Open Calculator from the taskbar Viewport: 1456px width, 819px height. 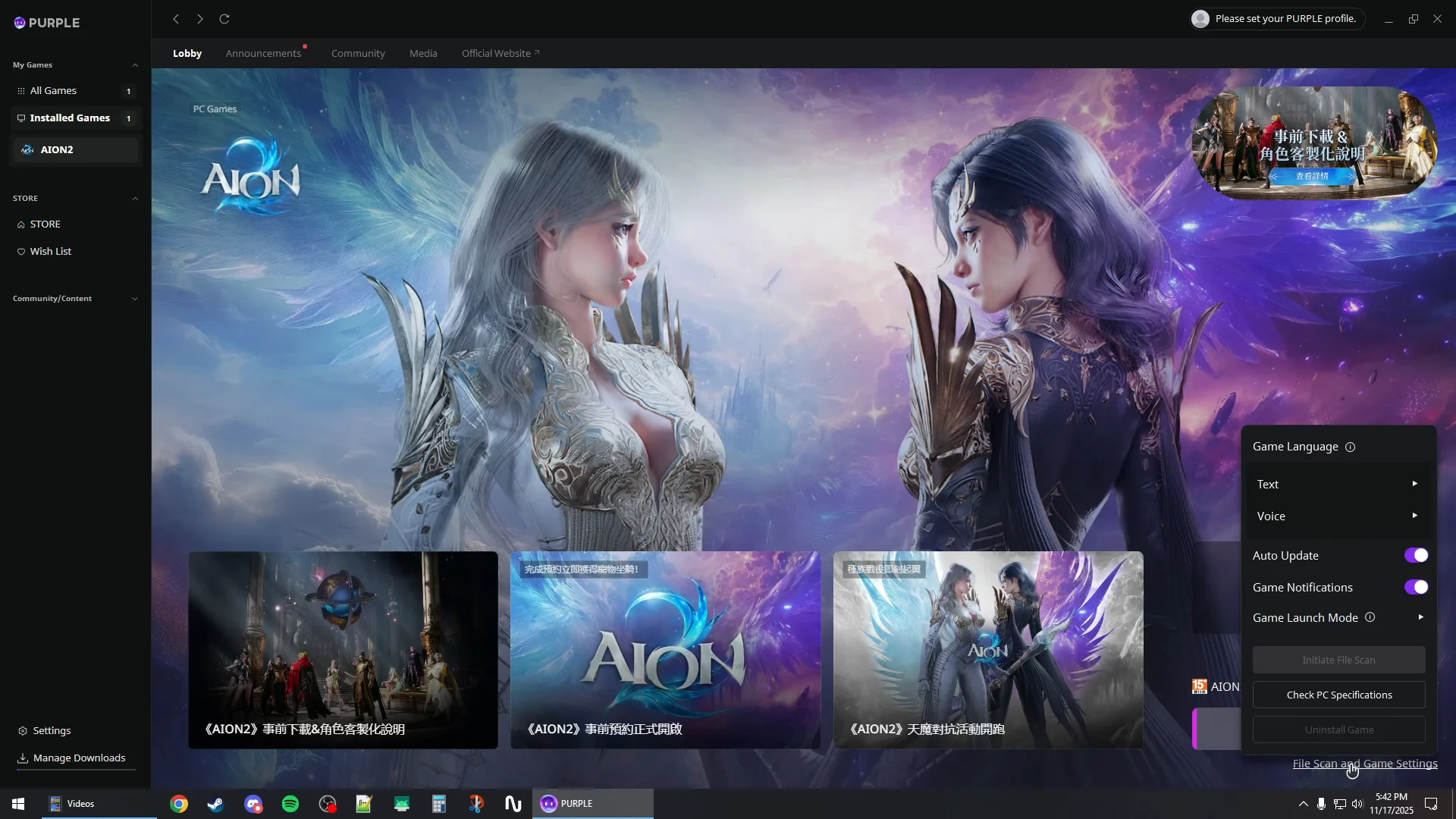coord(439,804)
